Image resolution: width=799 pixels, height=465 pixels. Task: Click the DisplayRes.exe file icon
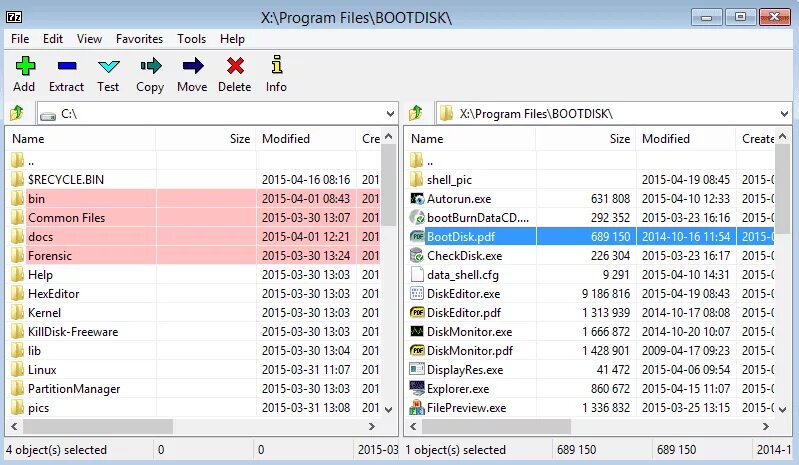pos(417,370)
